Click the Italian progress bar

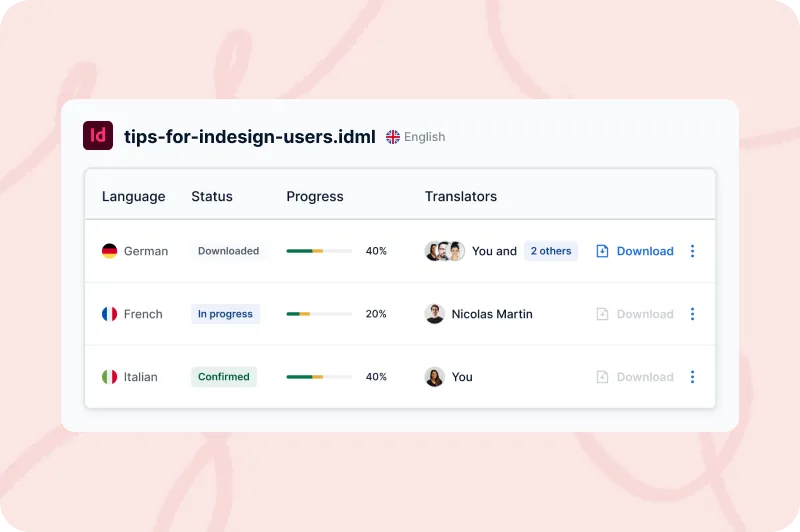[319, 377]
